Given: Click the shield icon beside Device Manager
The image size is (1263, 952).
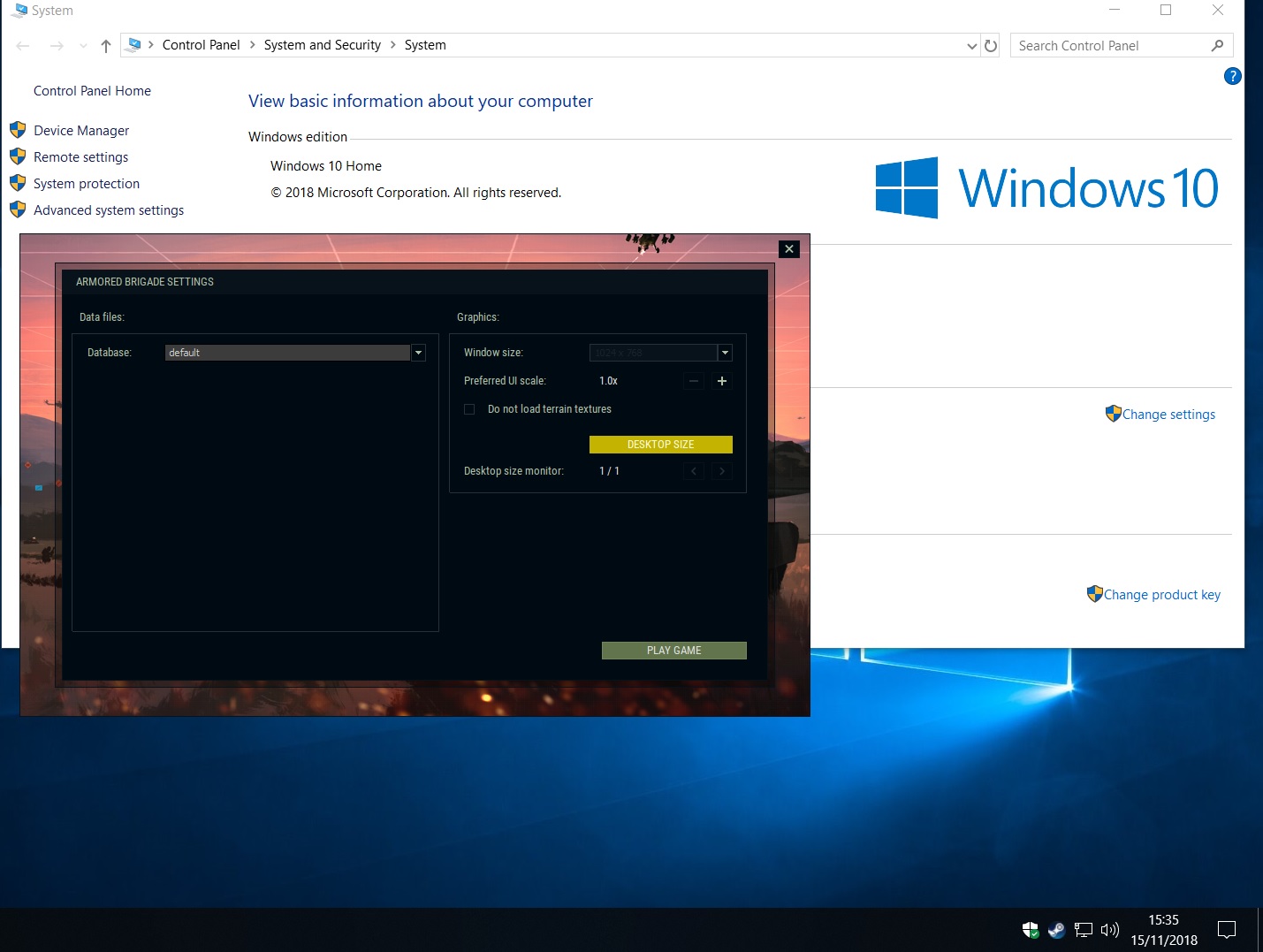Looking at the screenshot, I should [x=18, y=130].
